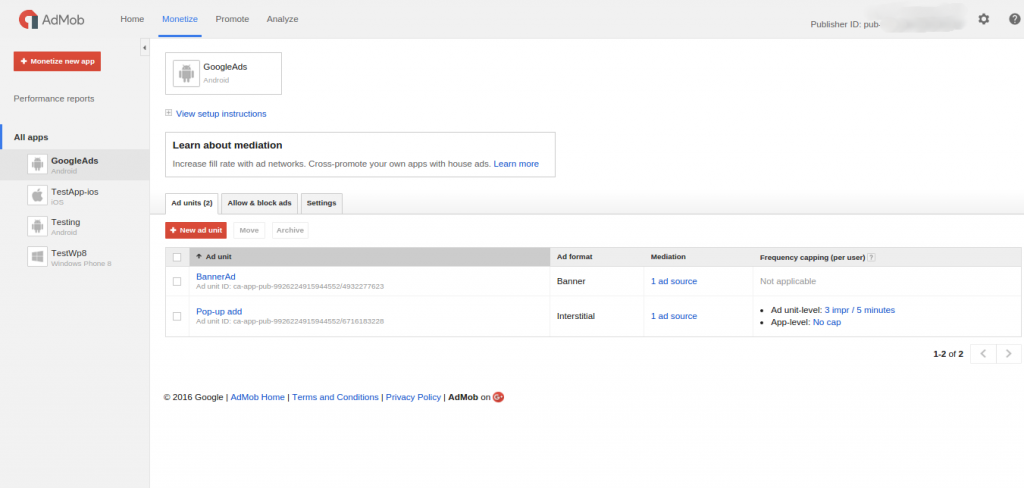
Task: Select GoogleAds app in sidebar
Action: [74, 165]
